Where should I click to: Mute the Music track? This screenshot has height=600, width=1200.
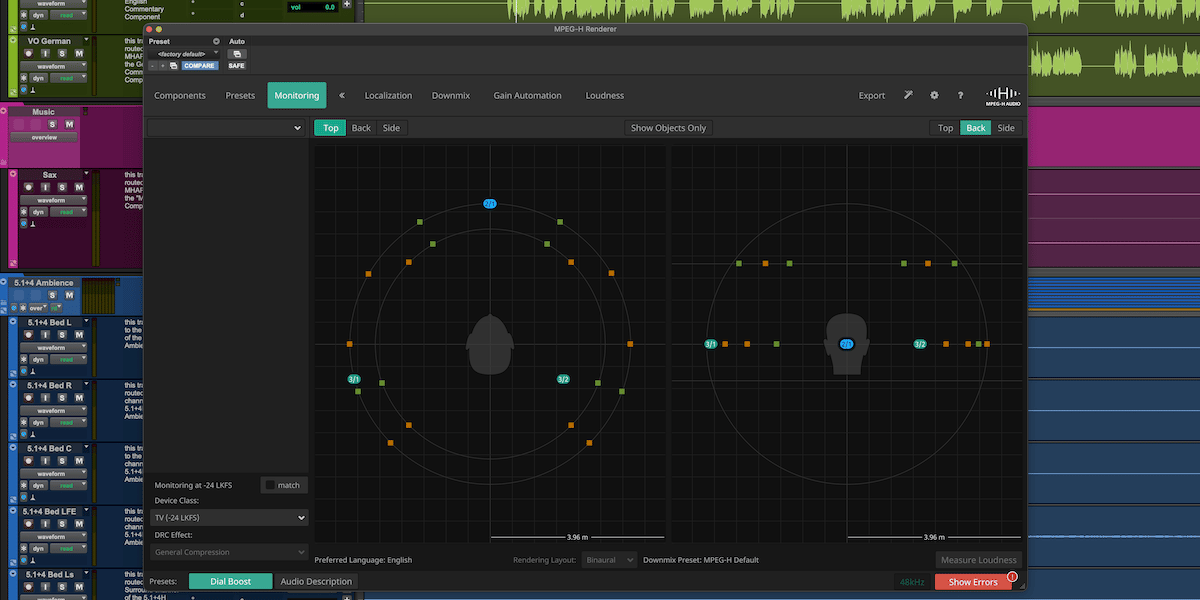pos(69,124)
